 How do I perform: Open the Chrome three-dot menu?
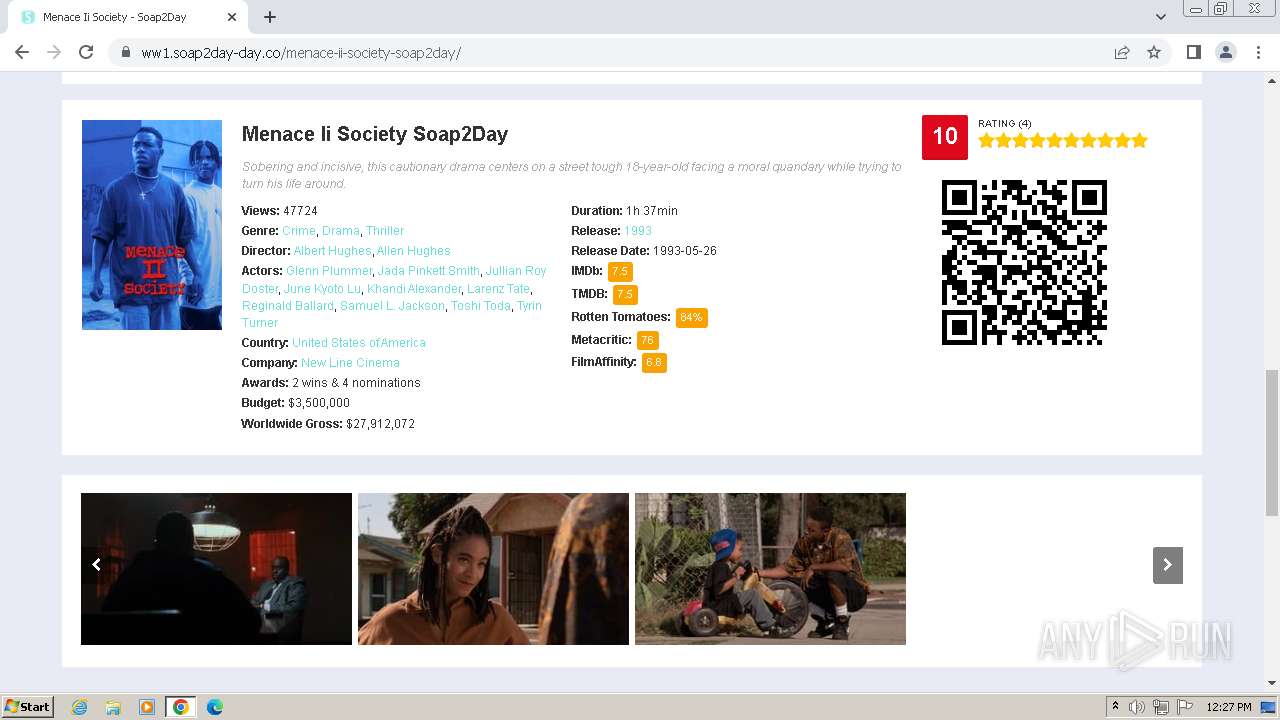point(1258,52)
